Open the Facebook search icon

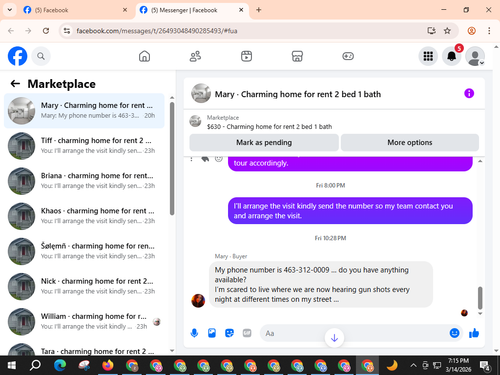point(41,56)
